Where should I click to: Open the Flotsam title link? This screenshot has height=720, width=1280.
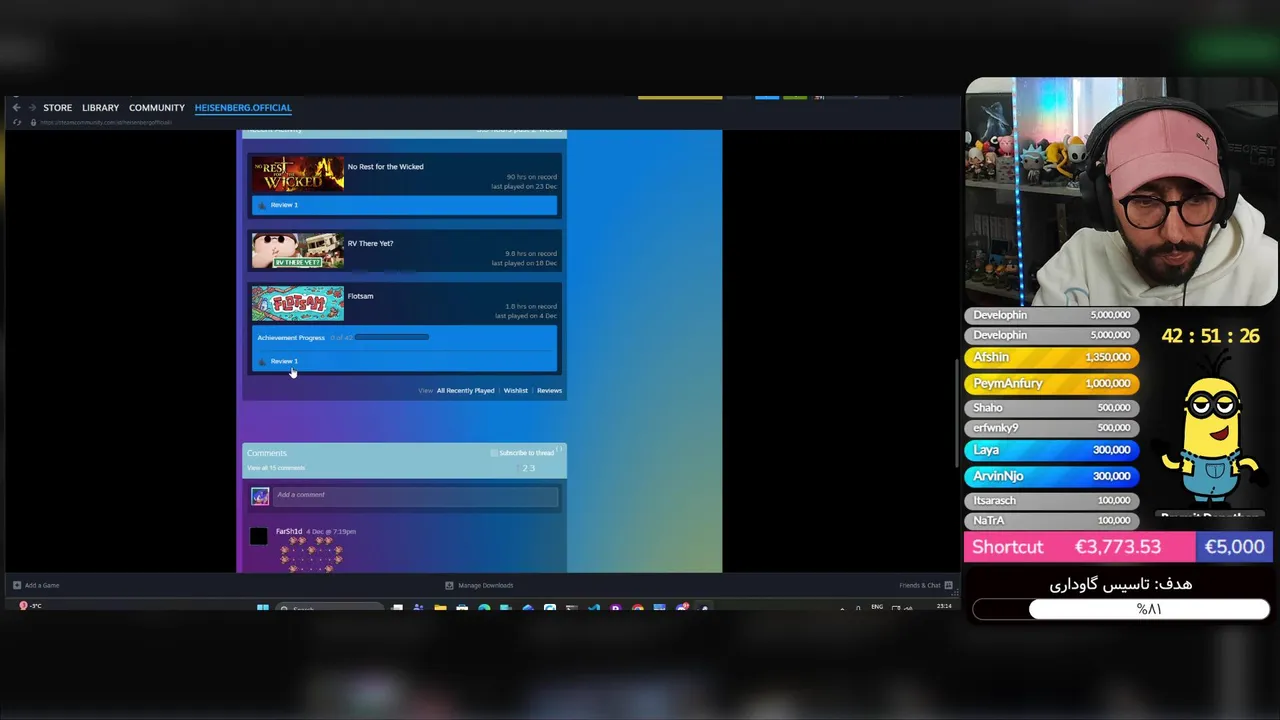360,296
